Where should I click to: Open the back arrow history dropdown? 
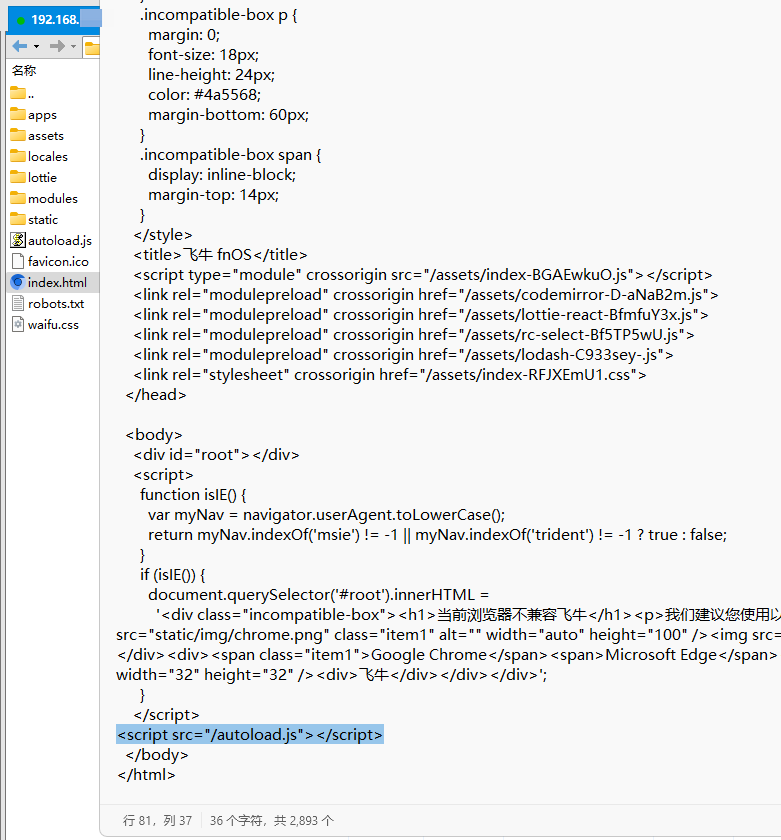(36, 47)
